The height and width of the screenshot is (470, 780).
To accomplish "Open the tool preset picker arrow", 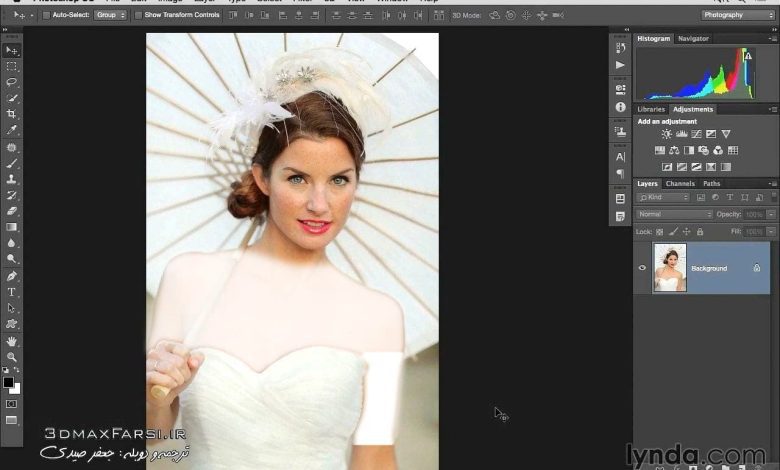I will point(32,15).
